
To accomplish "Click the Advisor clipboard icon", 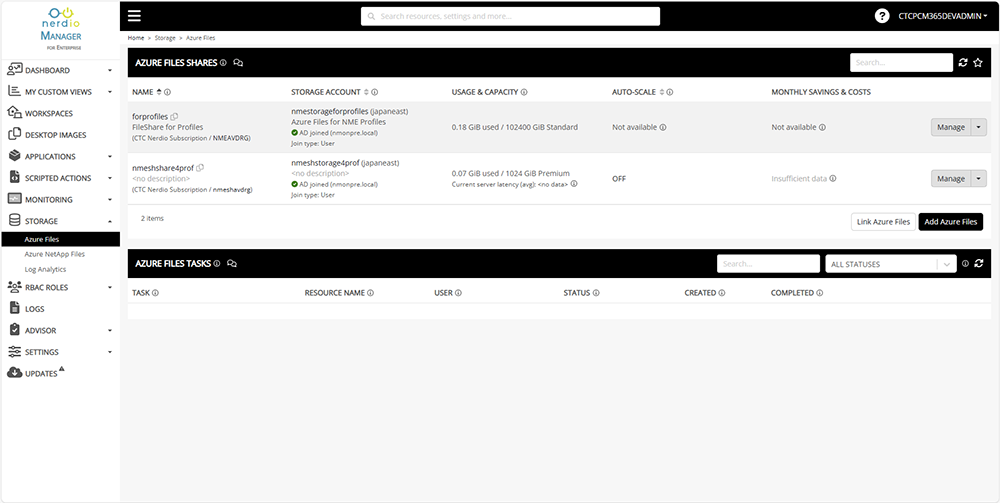I will pos(14,330).
